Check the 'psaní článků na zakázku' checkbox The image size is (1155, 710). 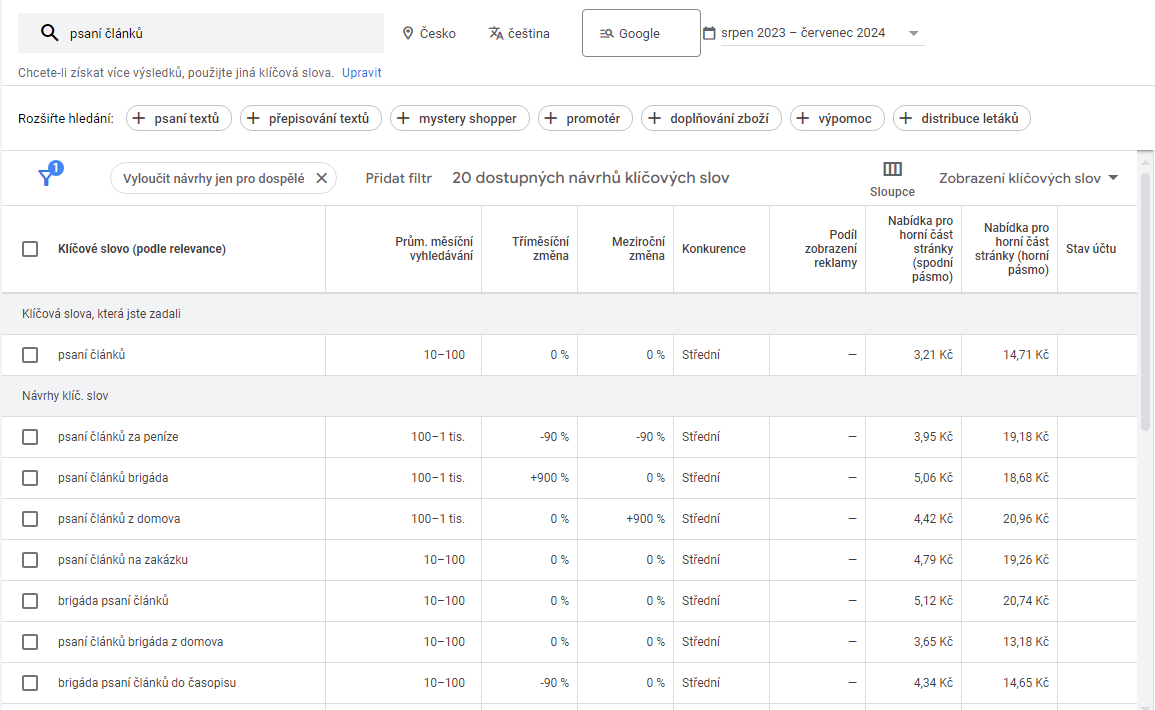[30, 560]
